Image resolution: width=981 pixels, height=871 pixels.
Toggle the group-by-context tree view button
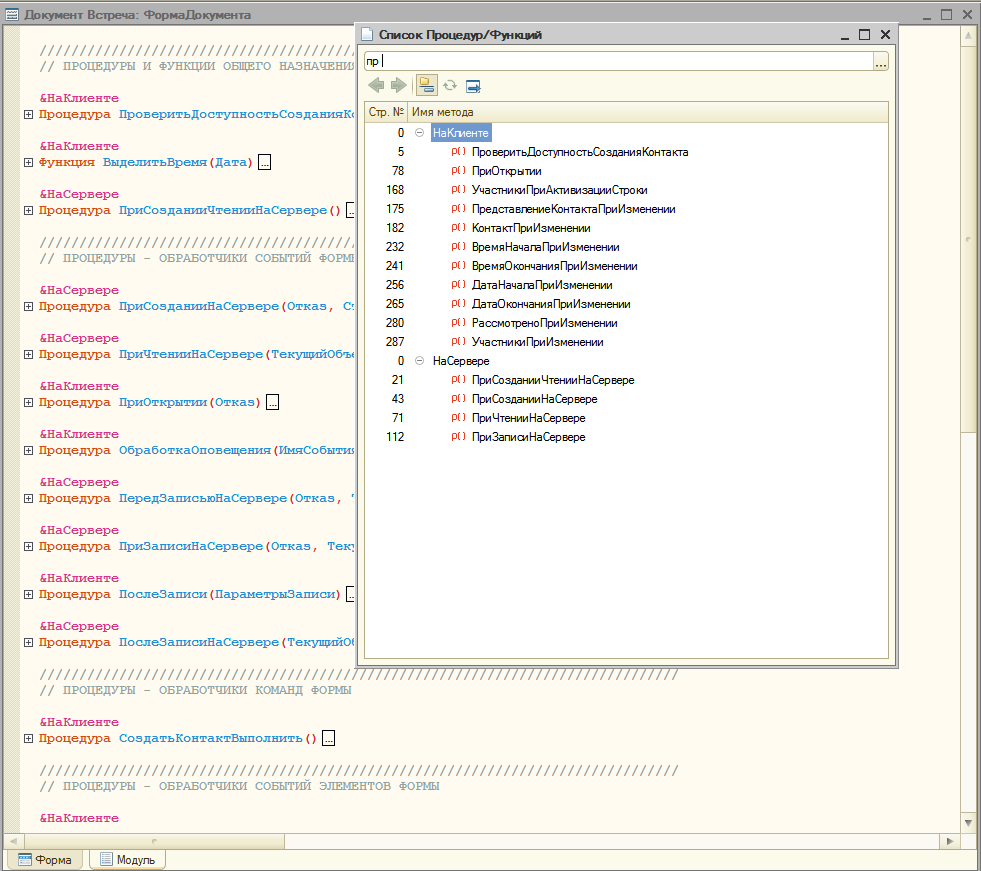pos(426,86)
